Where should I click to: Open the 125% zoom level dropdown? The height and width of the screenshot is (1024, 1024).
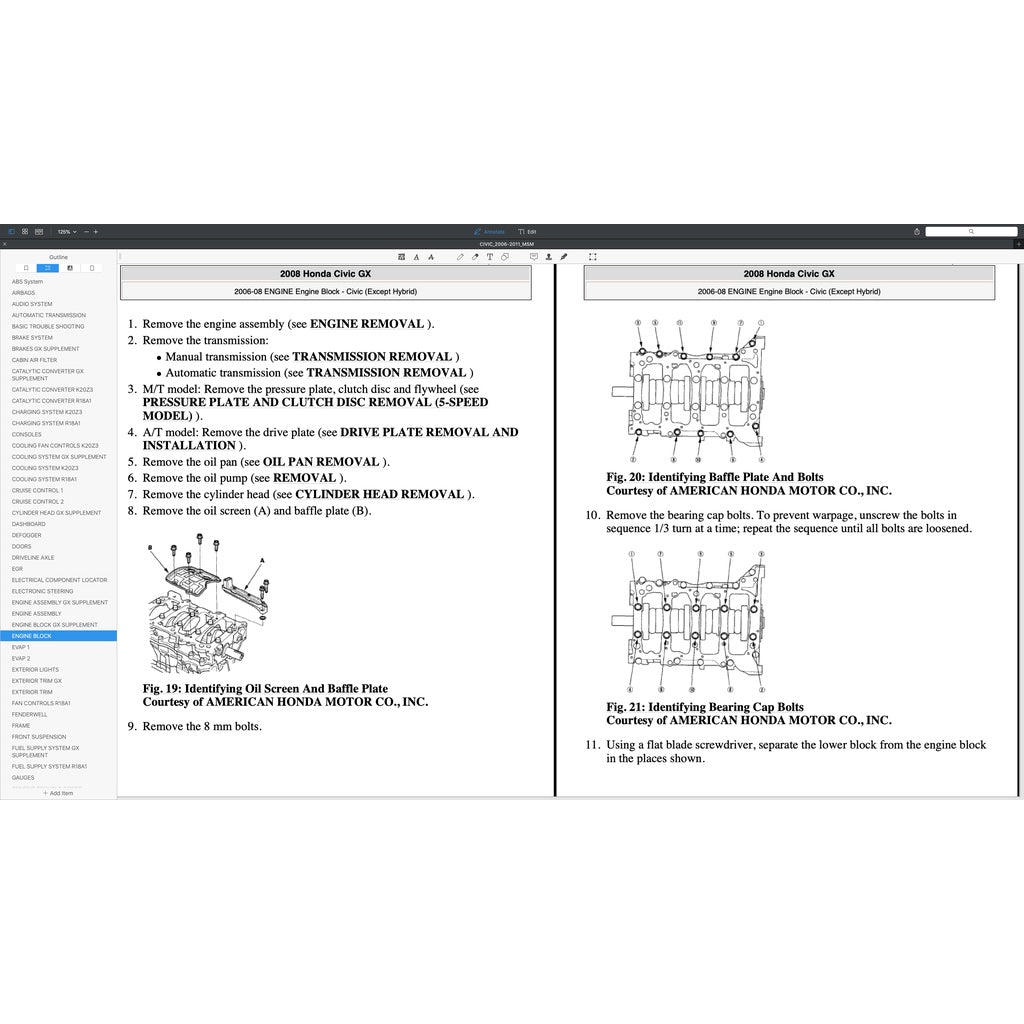pos(65,231)
